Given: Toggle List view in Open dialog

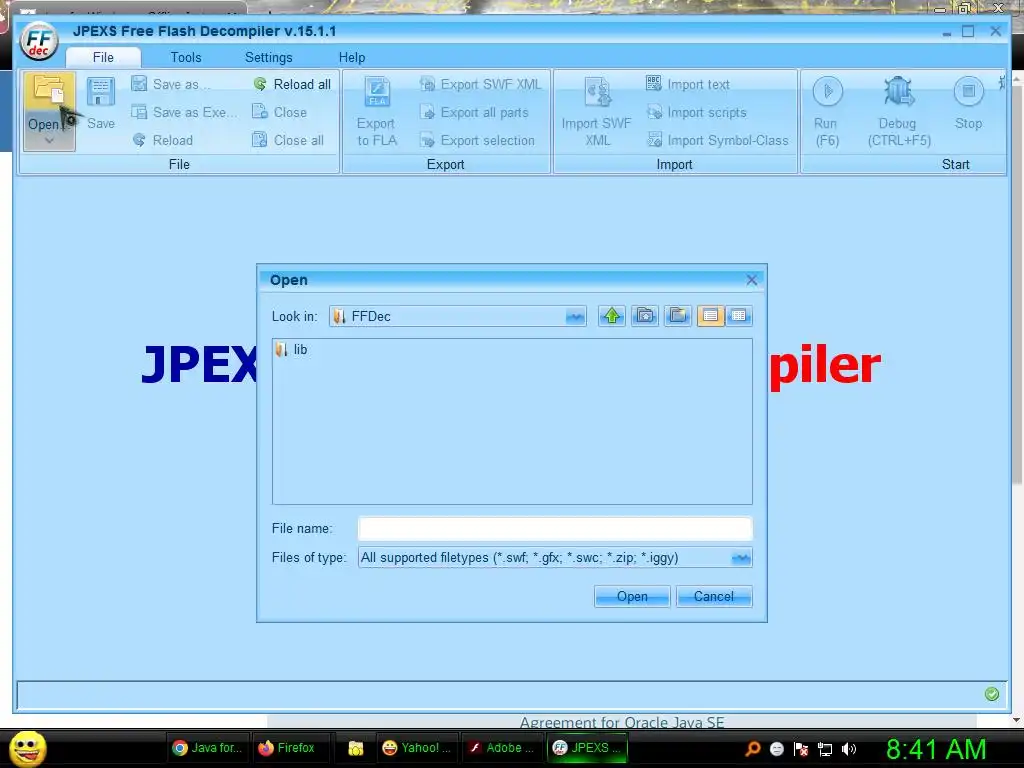Looking at the screenshot, I should [711, 316].
